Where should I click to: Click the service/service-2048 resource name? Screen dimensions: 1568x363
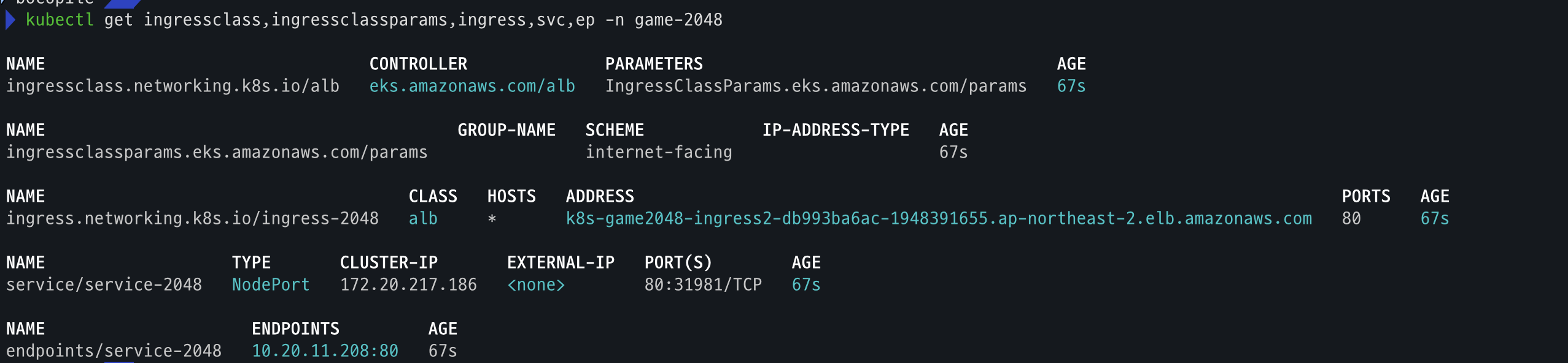tap(104, 285)
